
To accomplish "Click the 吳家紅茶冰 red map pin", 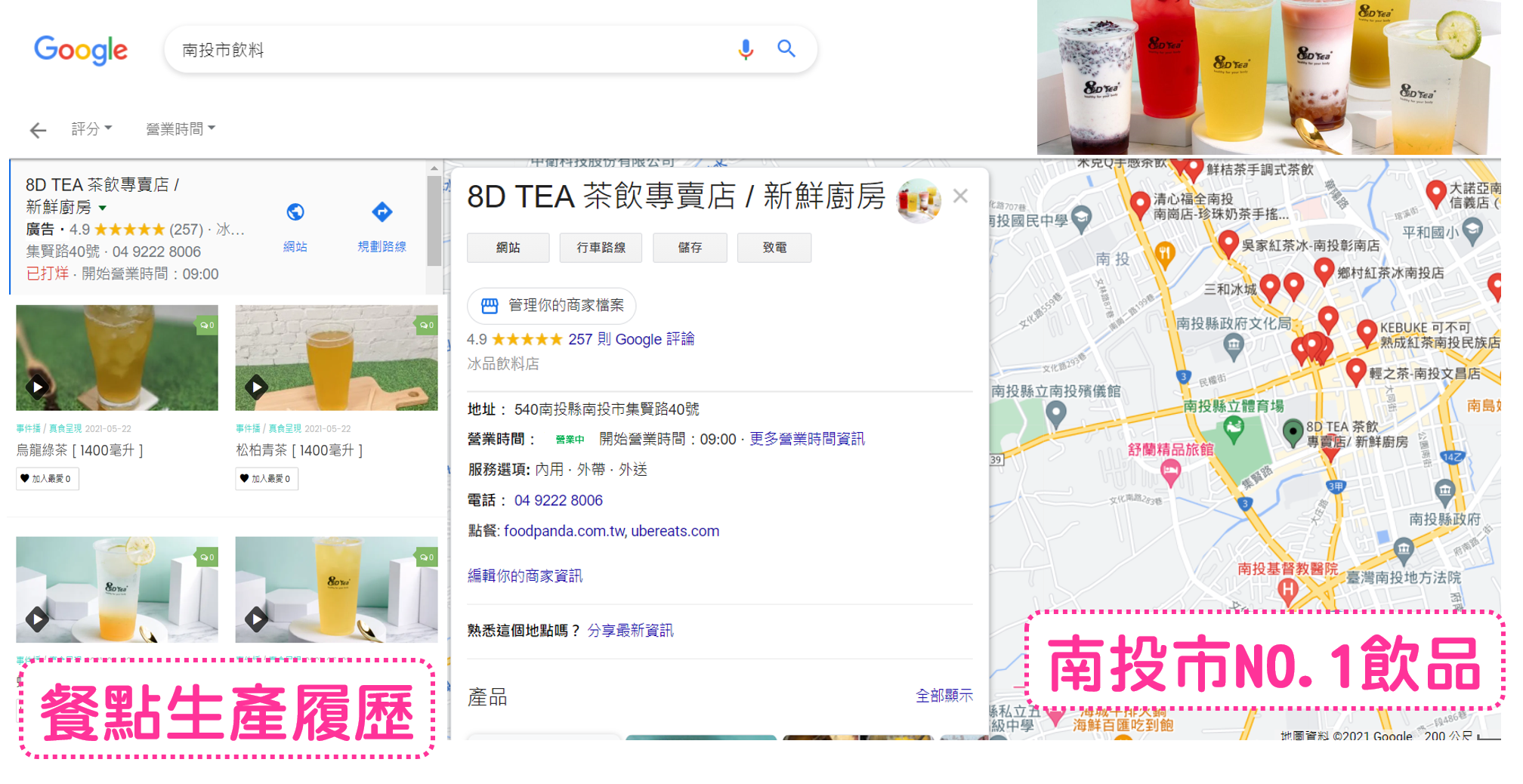I will click(x=1228, y=245).
